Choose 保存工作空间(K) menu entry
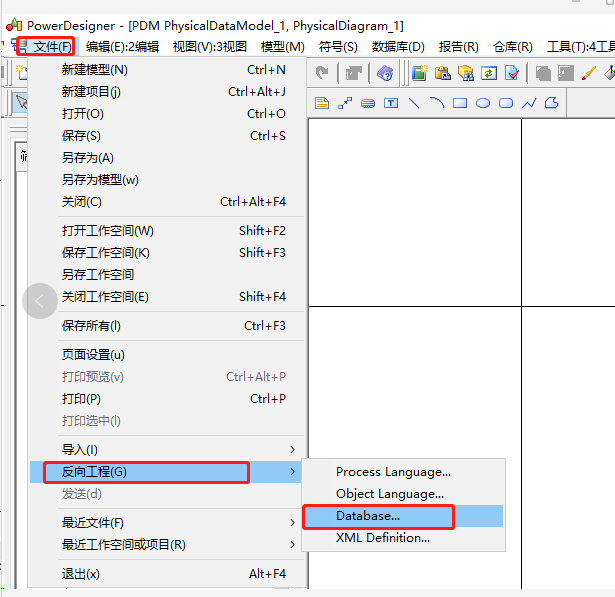The image size is (615, 597). 167,253
